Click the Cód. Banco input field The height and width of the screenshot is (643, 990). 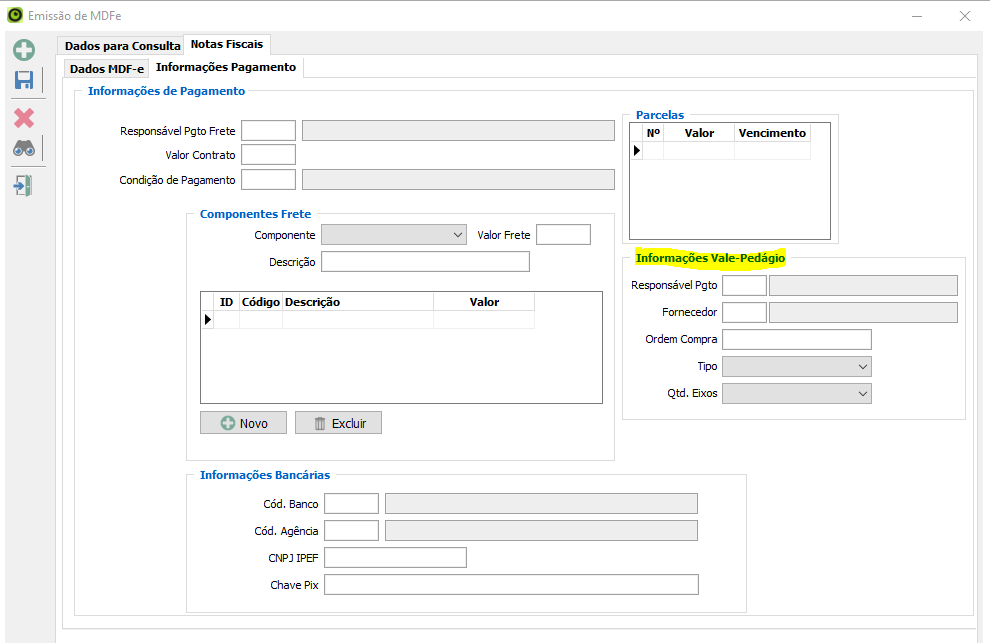[x=352, y=504]
